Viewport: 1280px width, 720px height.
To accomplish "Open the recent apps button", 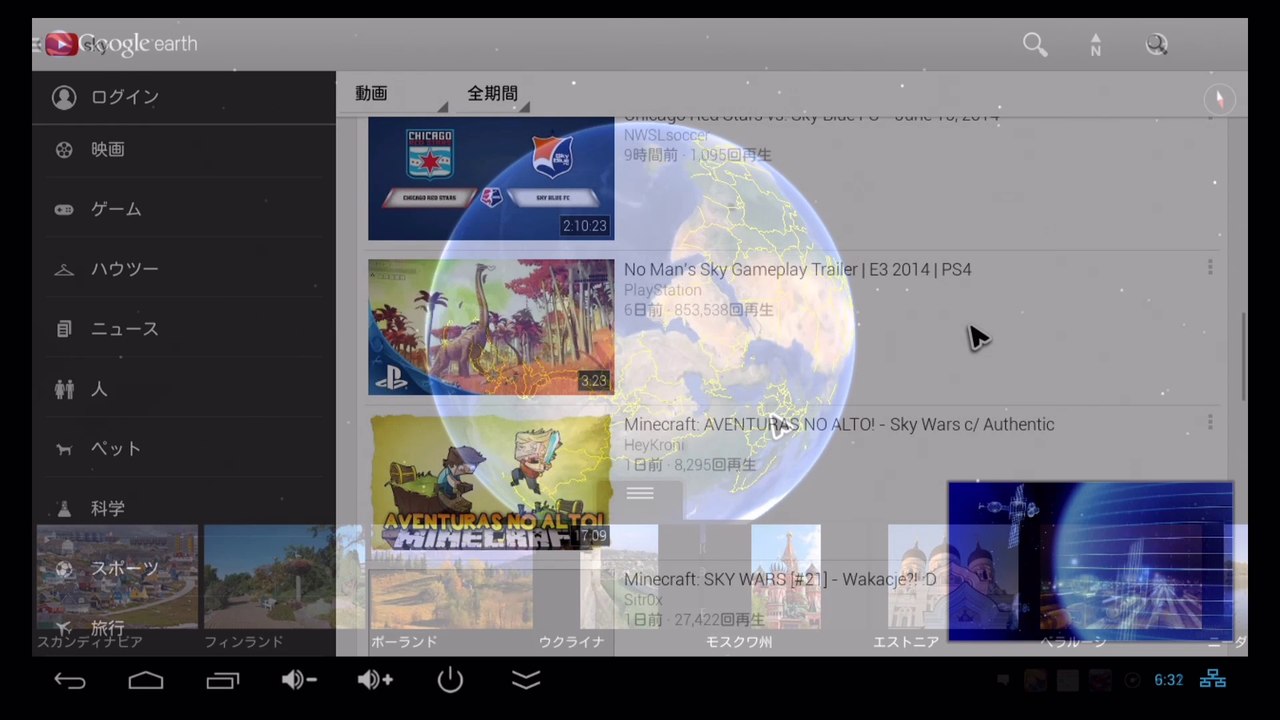I will [x=222, y=681].
